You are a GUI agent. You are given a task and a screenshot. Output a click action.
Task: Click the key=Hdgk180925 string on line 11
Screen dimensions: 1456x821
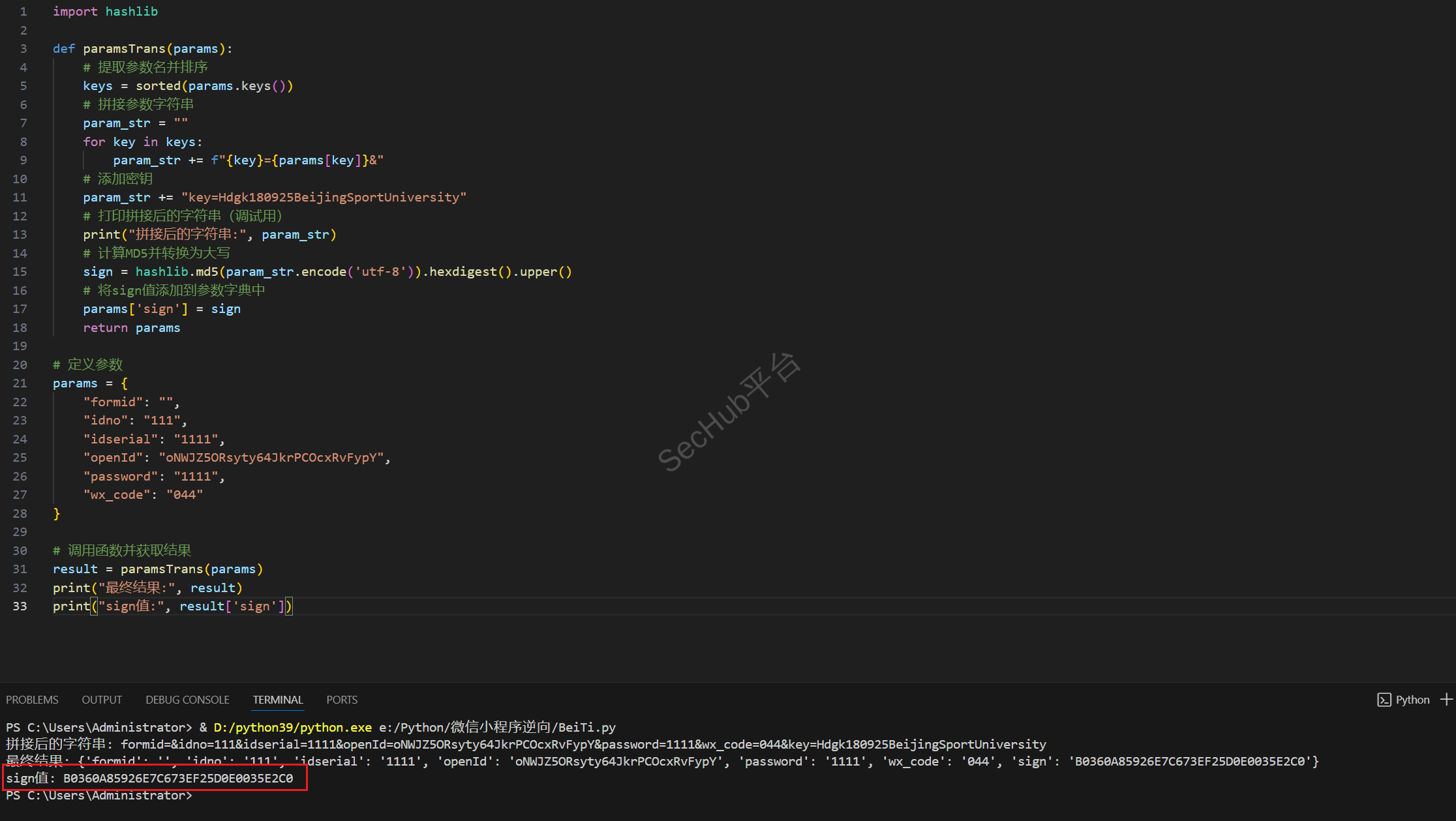click(324, 197)
